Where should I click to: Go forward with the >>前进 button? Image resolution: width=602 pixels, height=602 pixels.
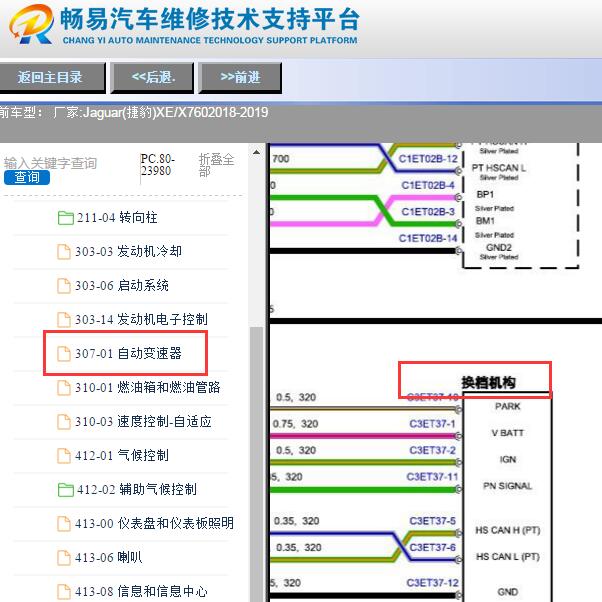240,78
